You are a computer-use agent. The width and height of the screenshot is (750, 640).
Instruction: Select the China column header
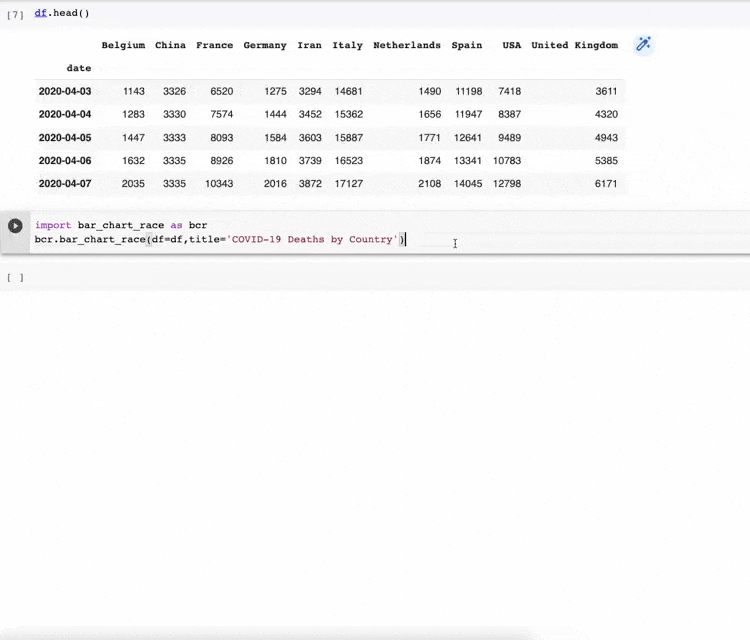tap(170, 45)
